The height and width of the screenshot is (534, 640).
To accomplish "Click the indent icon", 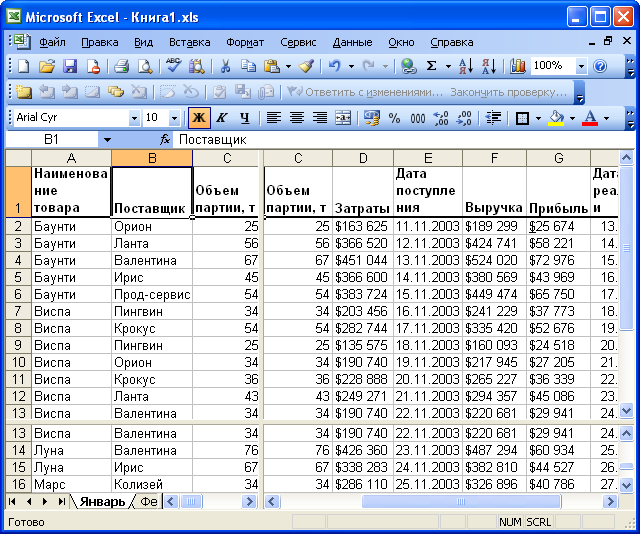I will pyautogui.click(x=493, y=118).
